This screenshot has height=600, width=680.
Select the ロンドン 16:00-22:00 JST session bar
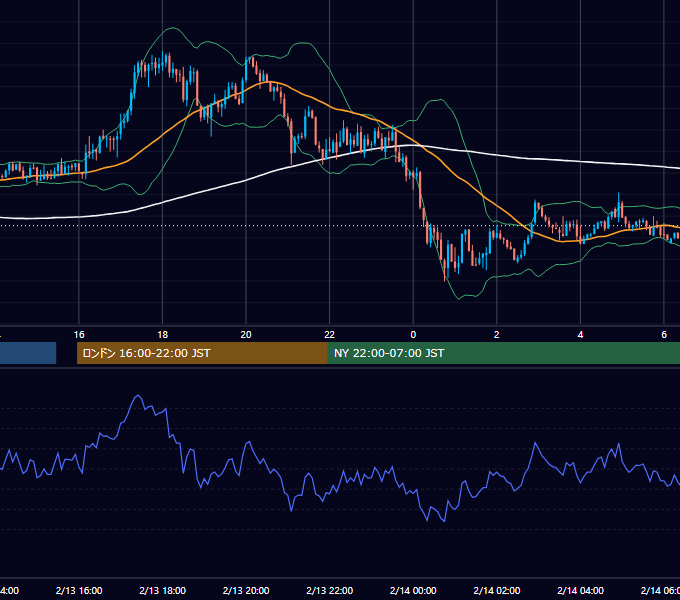(x=202, y=353)
